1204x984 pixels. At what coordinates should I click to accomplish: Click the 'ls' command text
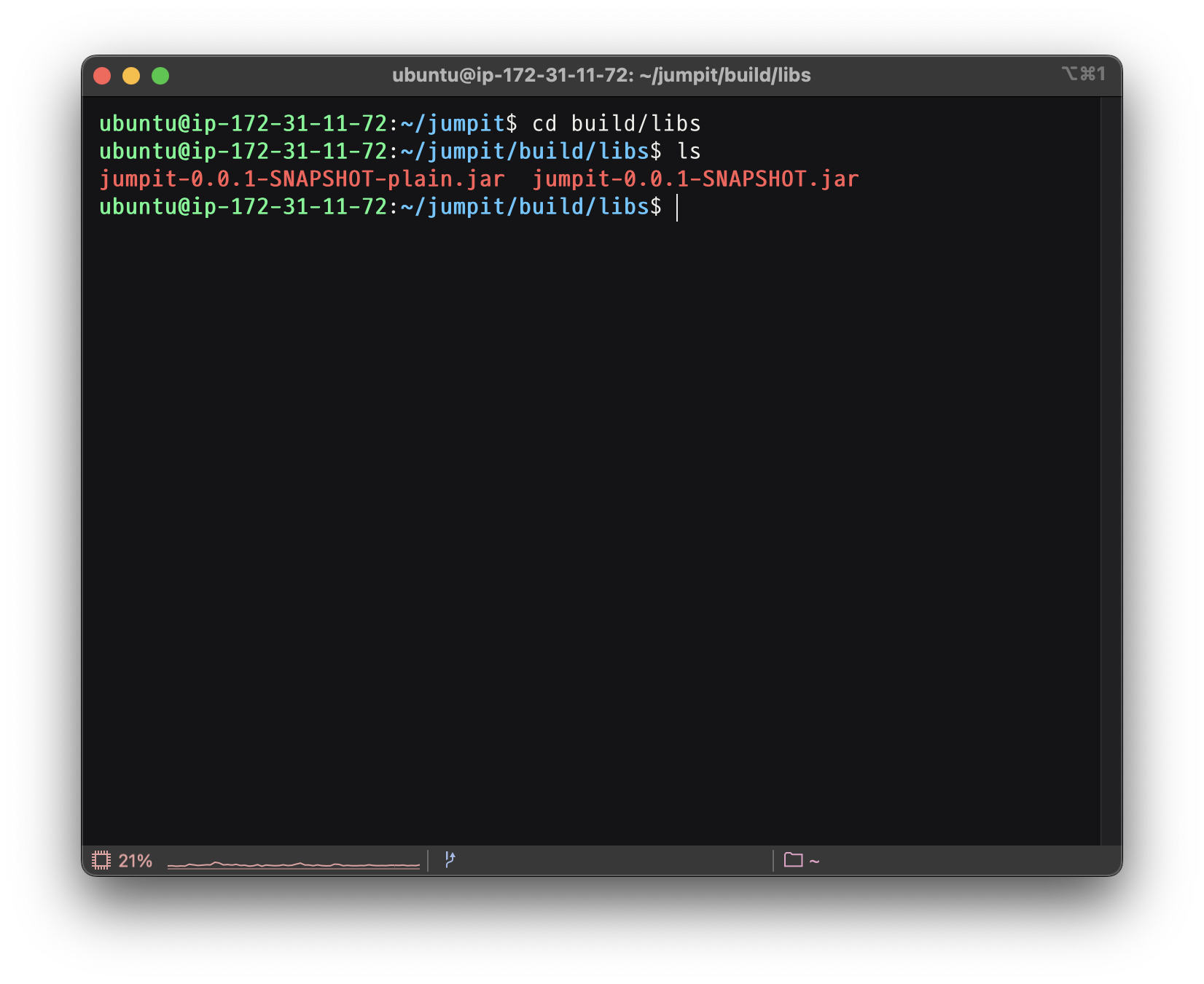coord(689,152)
